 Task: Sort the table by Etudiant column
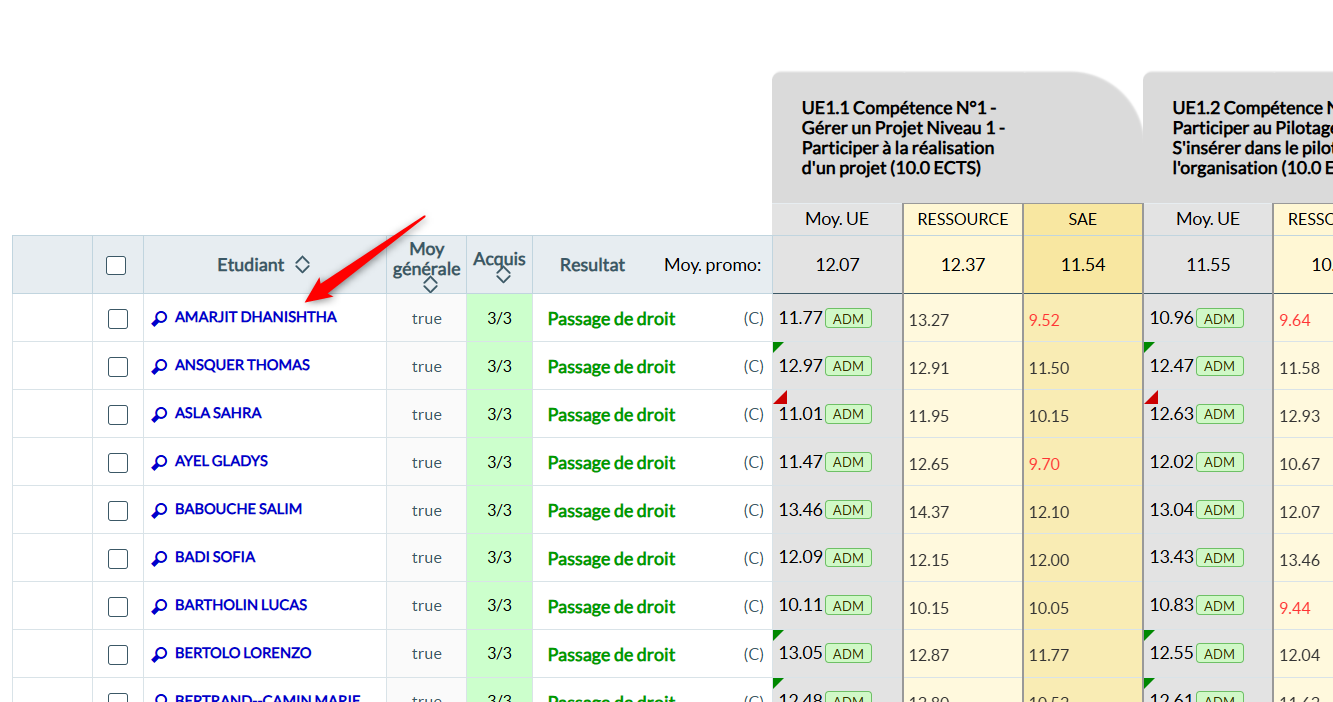[x=302, y=265]
